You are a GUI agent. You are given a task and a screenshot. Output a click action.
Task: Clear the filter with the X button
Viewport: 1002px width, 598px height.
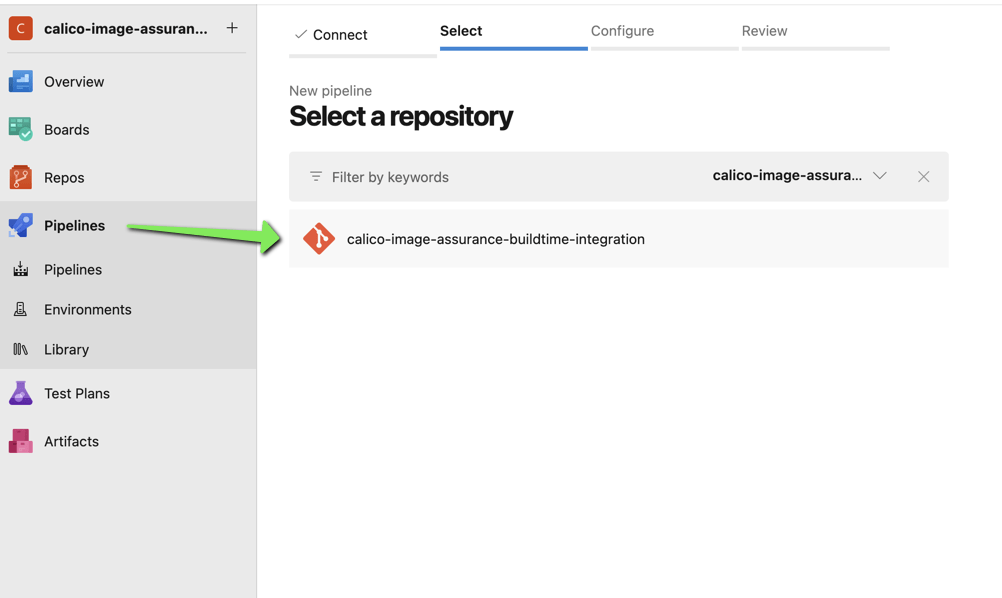point(923,177)
